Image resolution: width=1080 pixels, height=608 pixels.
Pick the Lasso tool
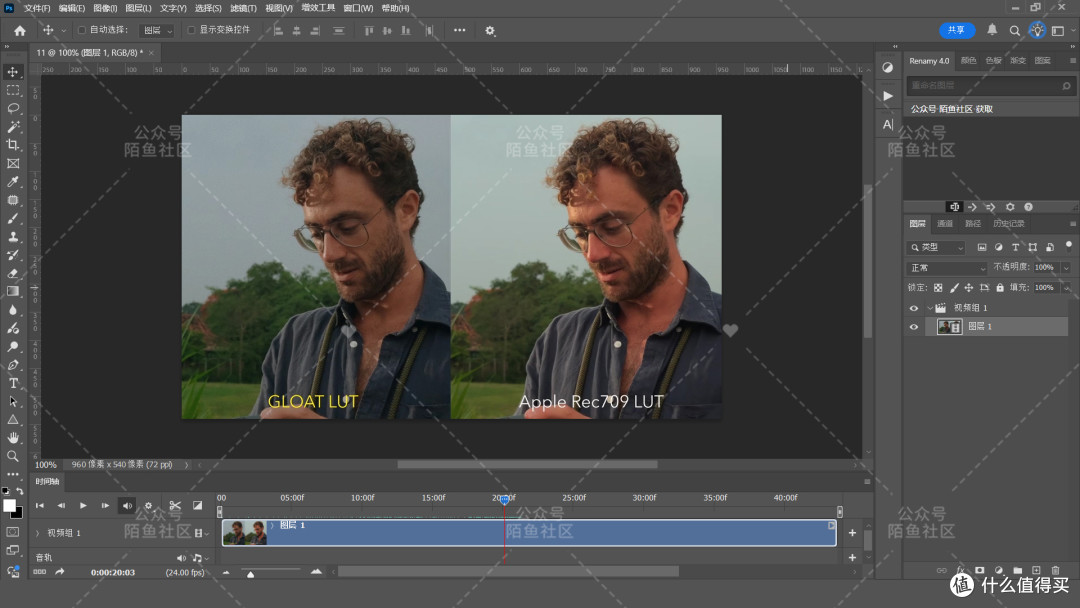[x=13, y=108]
